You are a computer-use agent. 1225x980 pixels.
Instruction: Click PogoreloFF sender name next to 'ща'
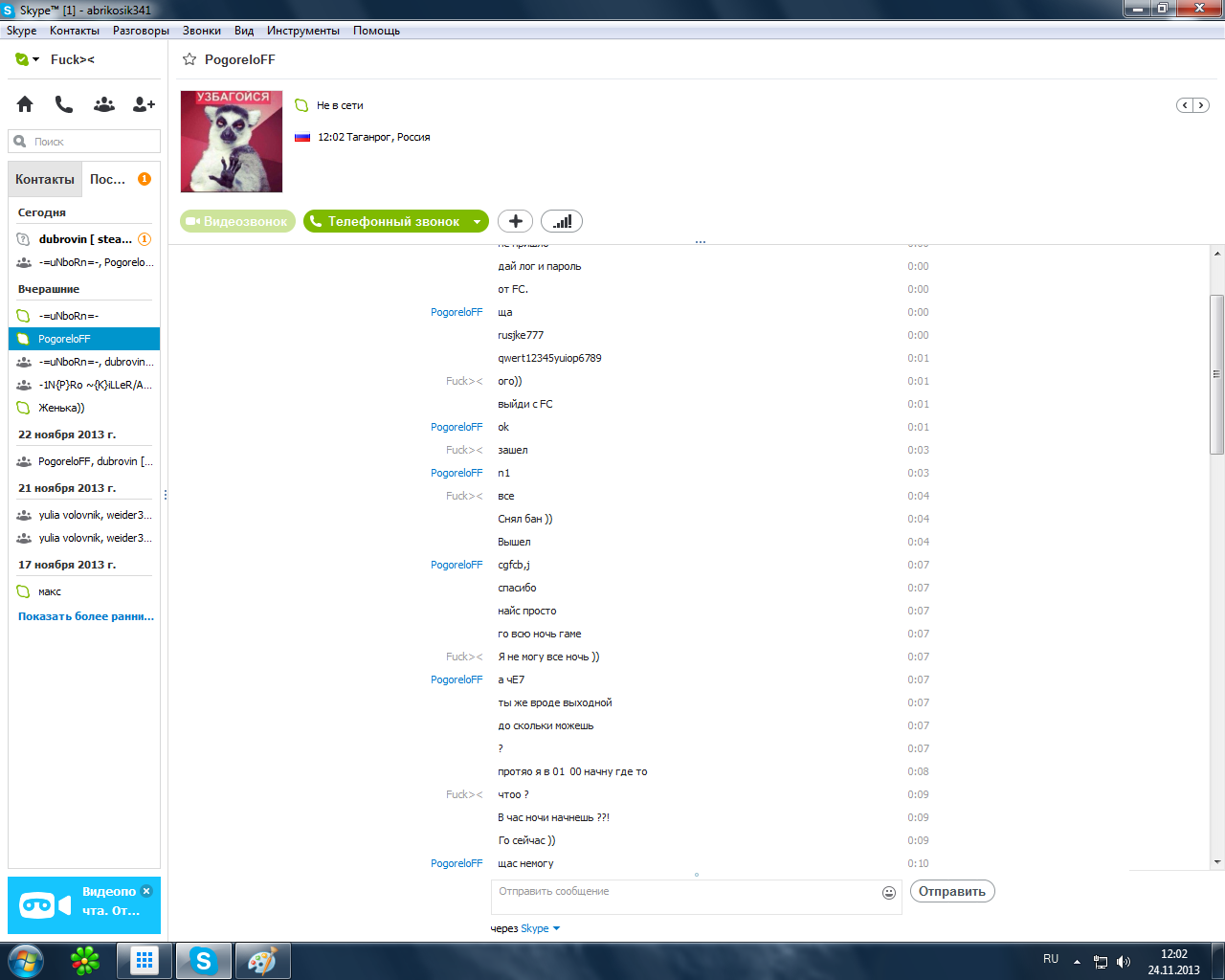tap(457, 312)
